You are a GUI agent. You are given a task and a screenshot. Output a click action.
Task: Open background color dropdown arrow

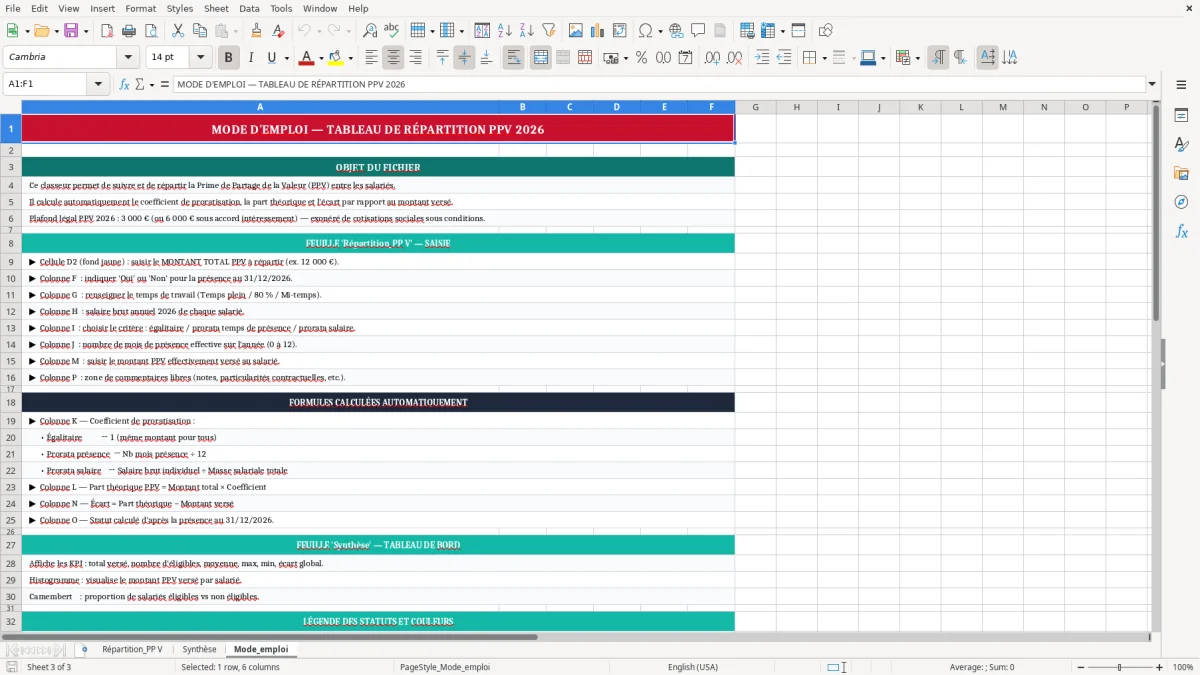pos(351,58)
